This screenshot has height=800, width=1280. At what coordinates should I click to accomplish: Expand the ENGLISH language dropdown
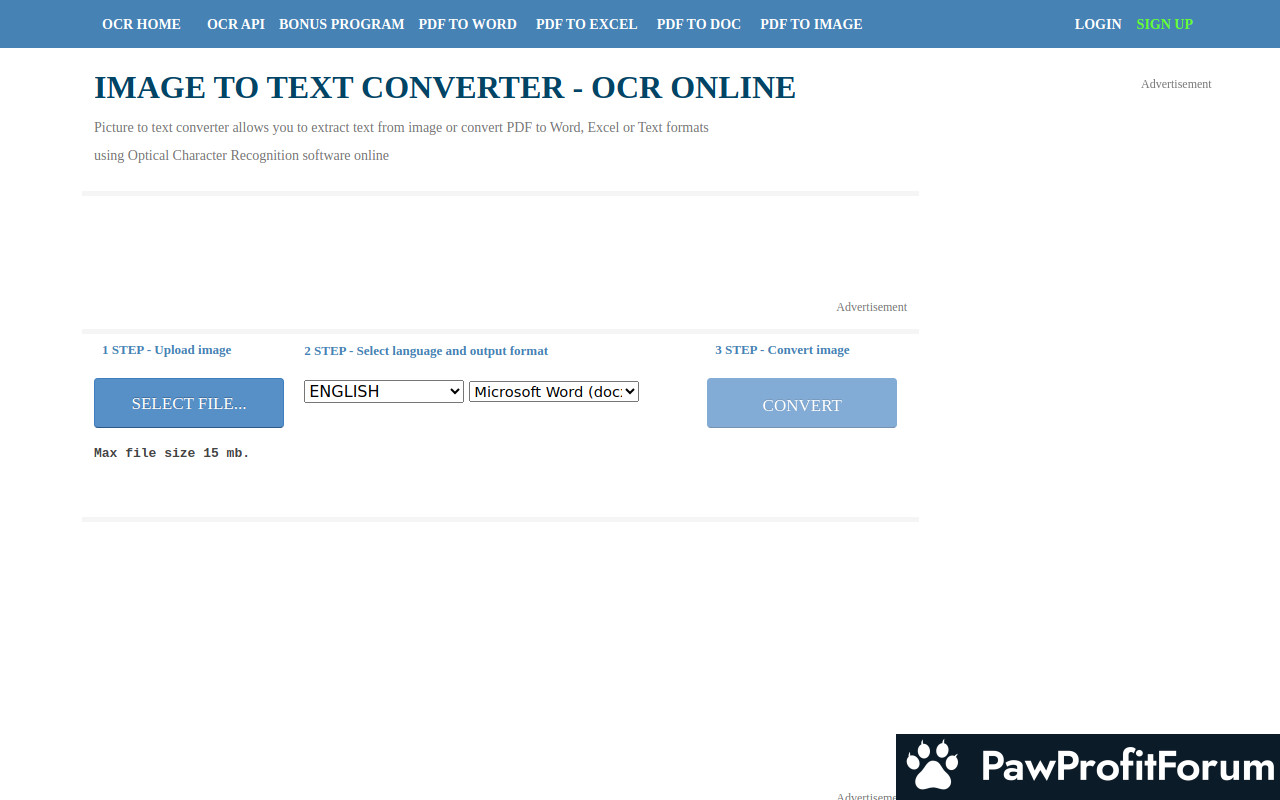coord(383,392)
